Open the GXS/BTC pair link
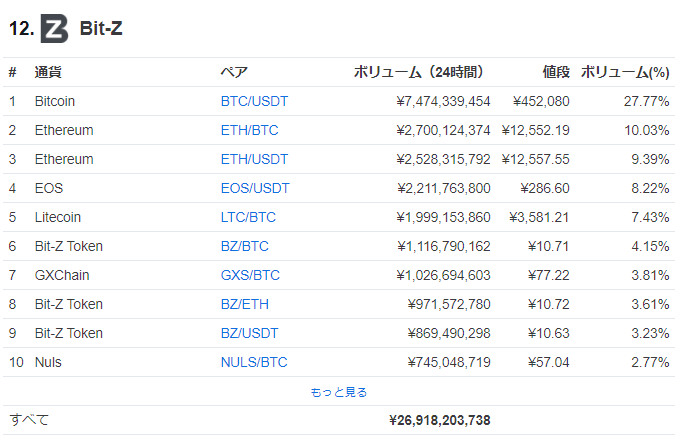 pyautogui.click(x=250, y=275)
